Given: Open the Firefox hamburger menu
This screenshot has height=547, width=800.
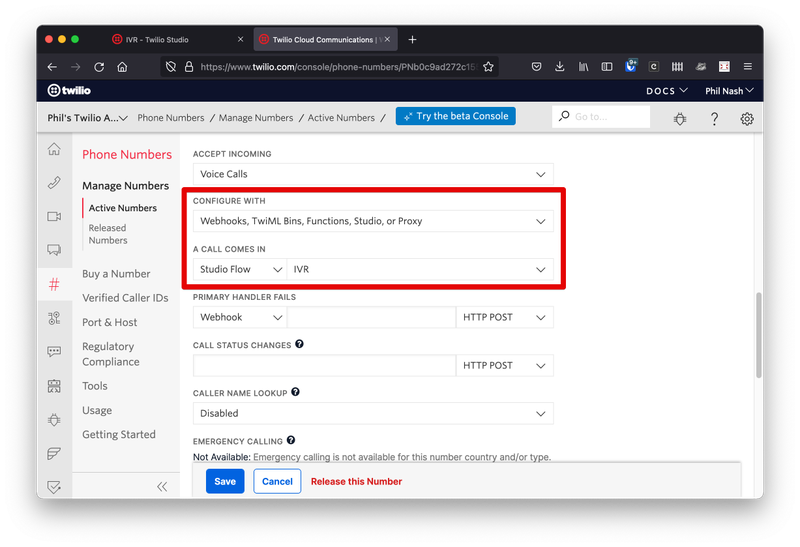Looking at the screenshot, I should pyautogui.click(x=748, y=66).
